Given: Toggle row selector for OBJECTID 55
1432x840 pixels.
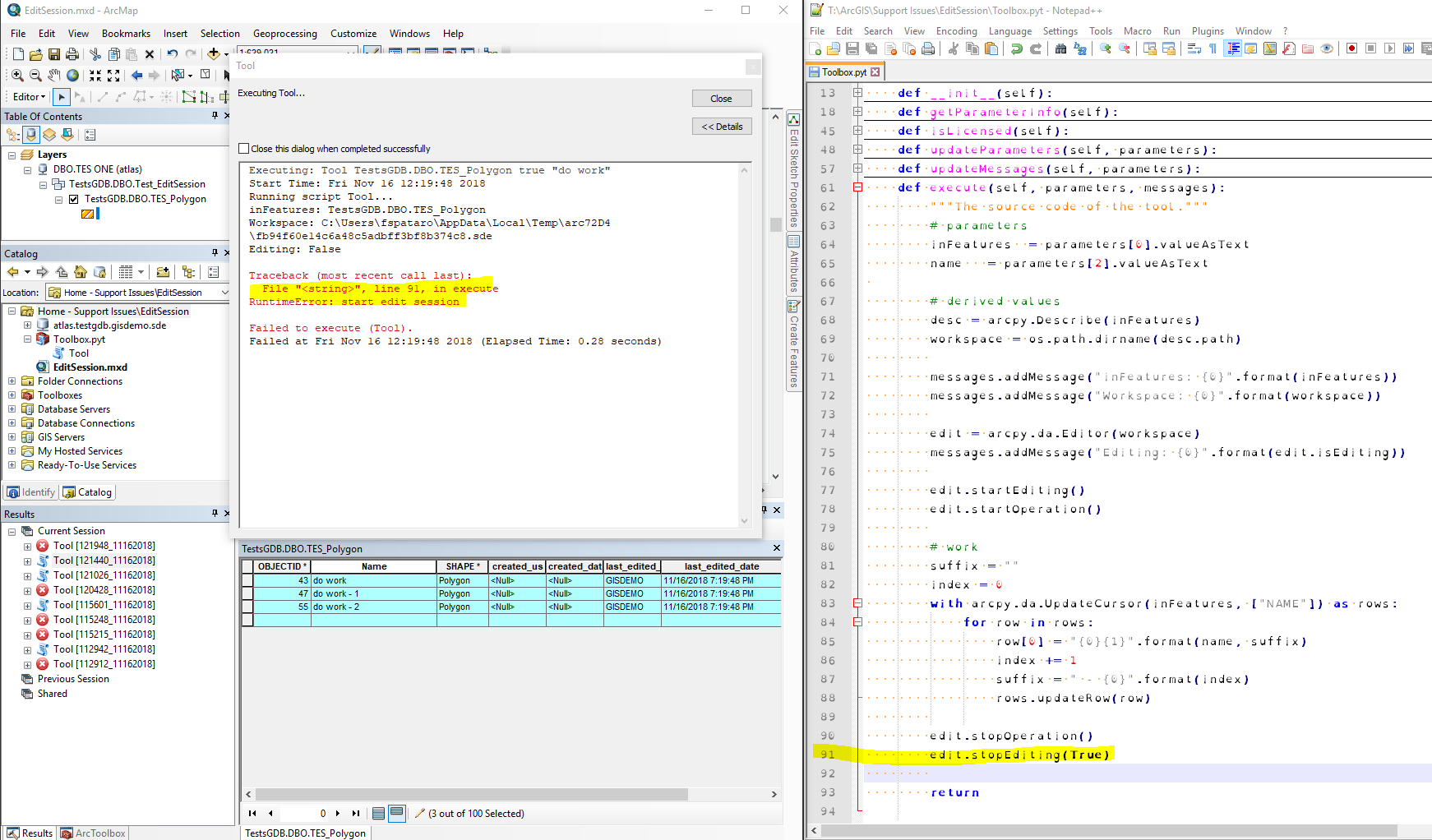Looking at the screenshot, I should 247,607.
